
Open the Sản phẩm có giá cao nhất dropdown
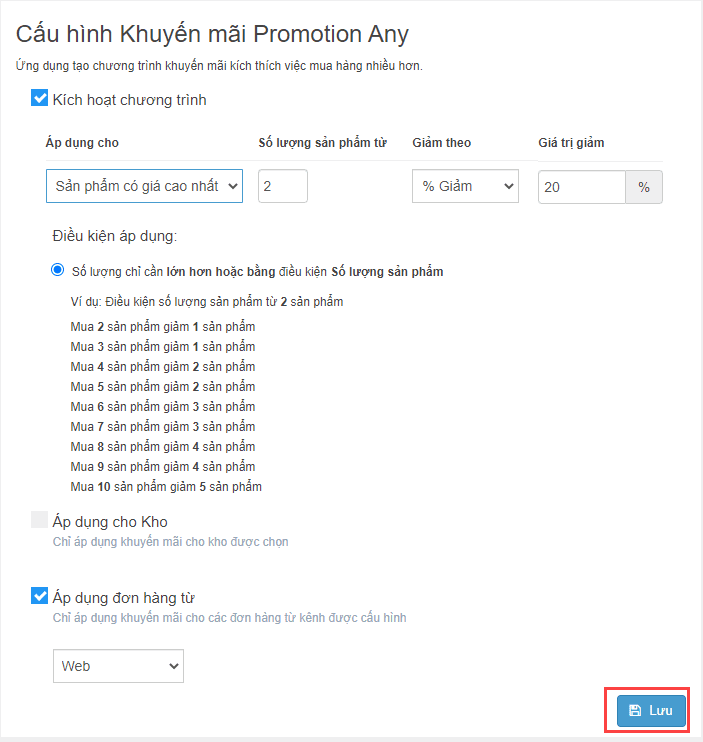[x=144, y=186]
